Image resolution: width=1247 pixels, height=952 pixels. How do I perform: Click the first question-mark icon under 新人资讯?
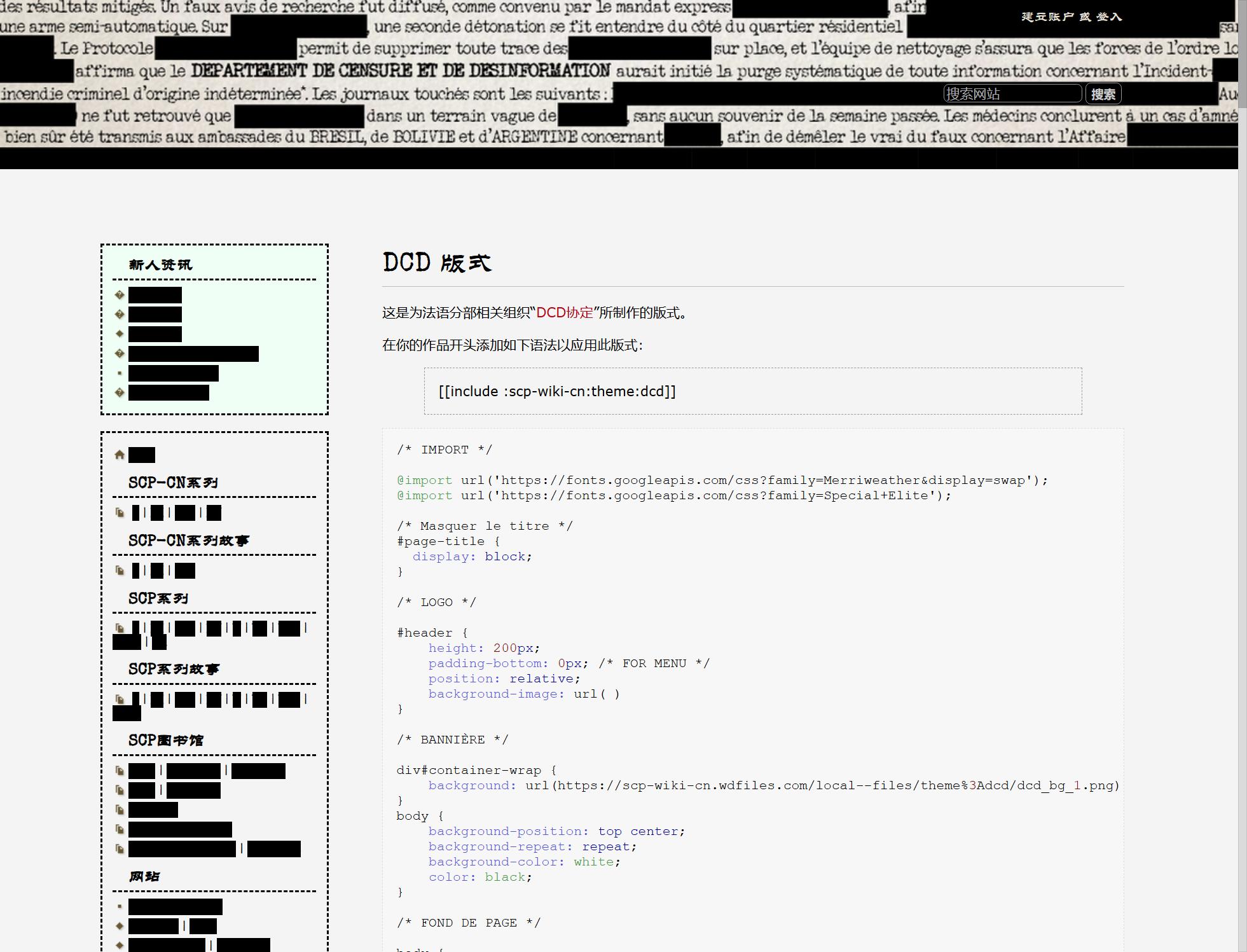click(x=119, y=295)
